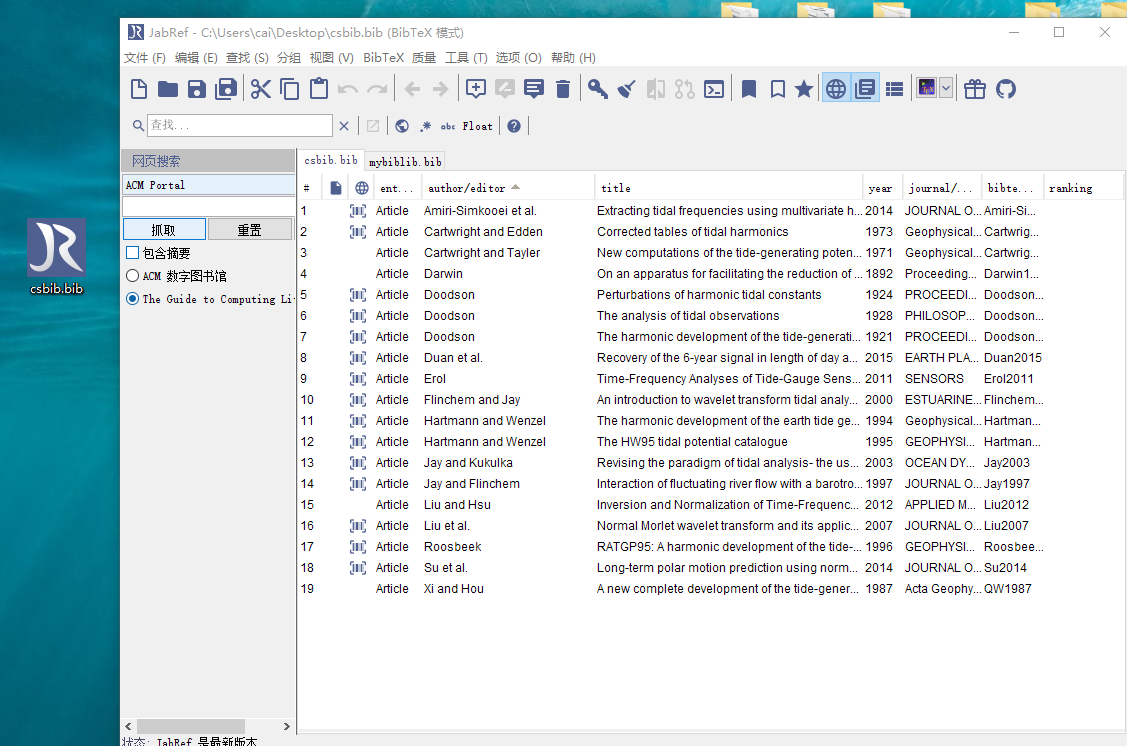Click author/editor sort arrow header

click(515, 188)
